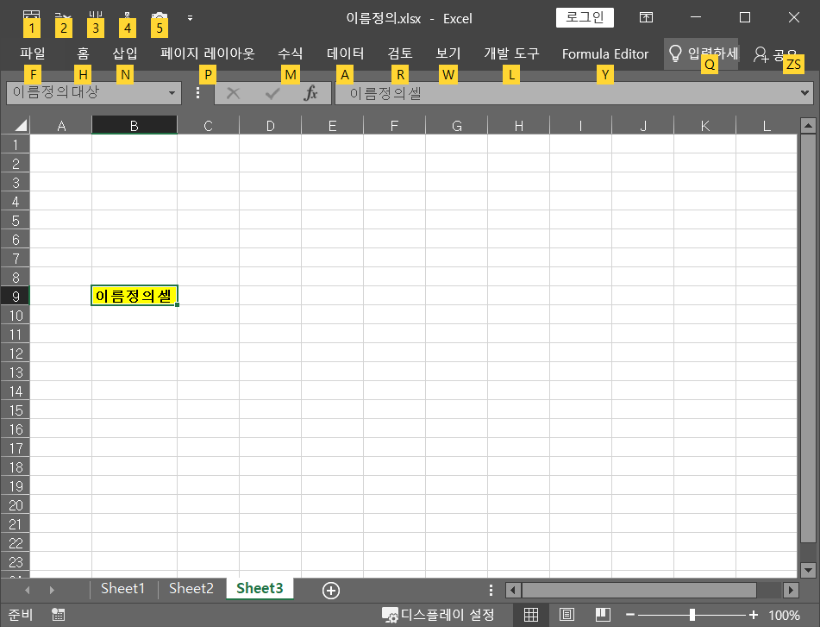Click the horizontal scrollbar thumb

pyautogui.click(x=639, y=590)
